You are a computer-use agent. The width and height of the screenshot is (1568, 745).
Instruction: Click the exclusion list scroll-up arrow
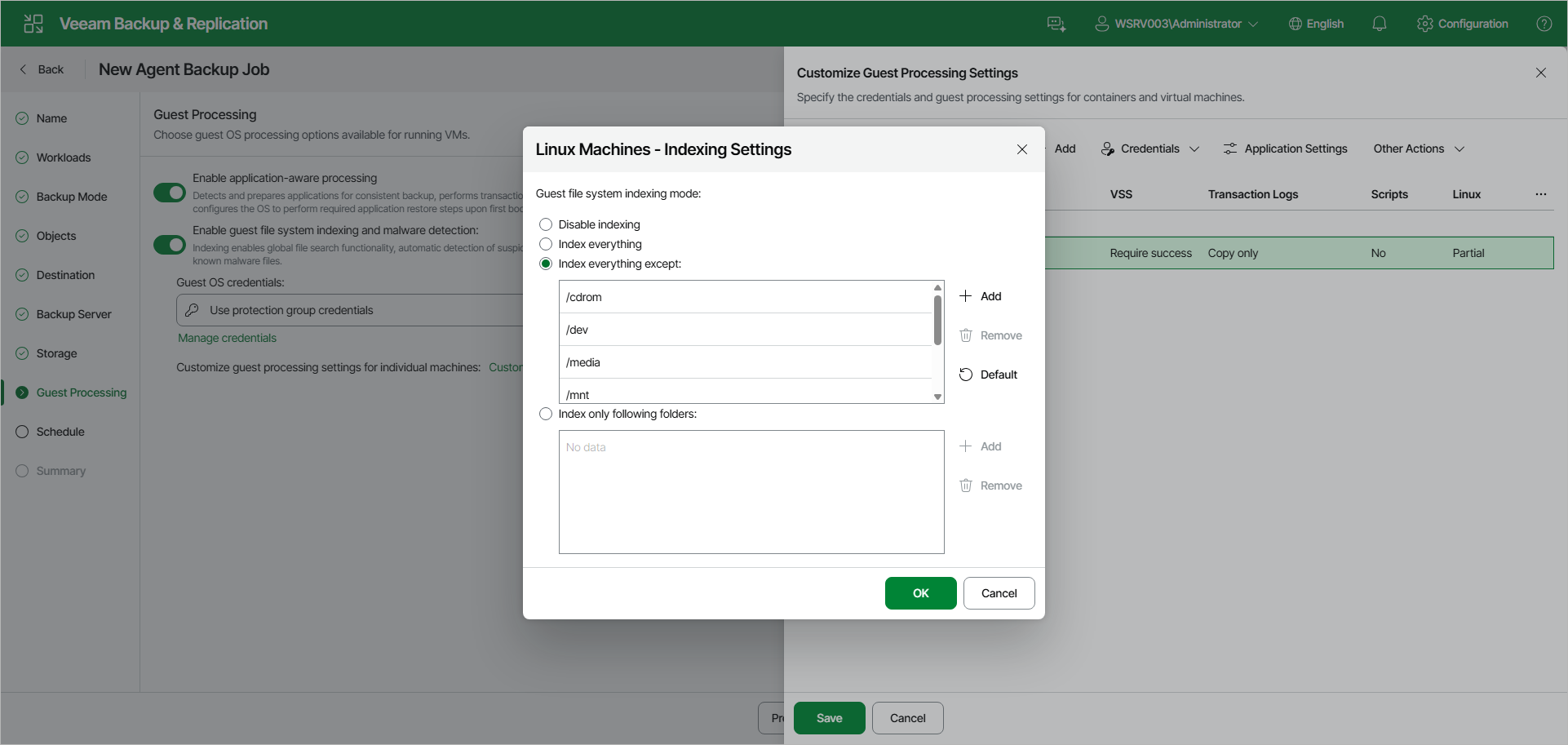click(x=938, y=288)
